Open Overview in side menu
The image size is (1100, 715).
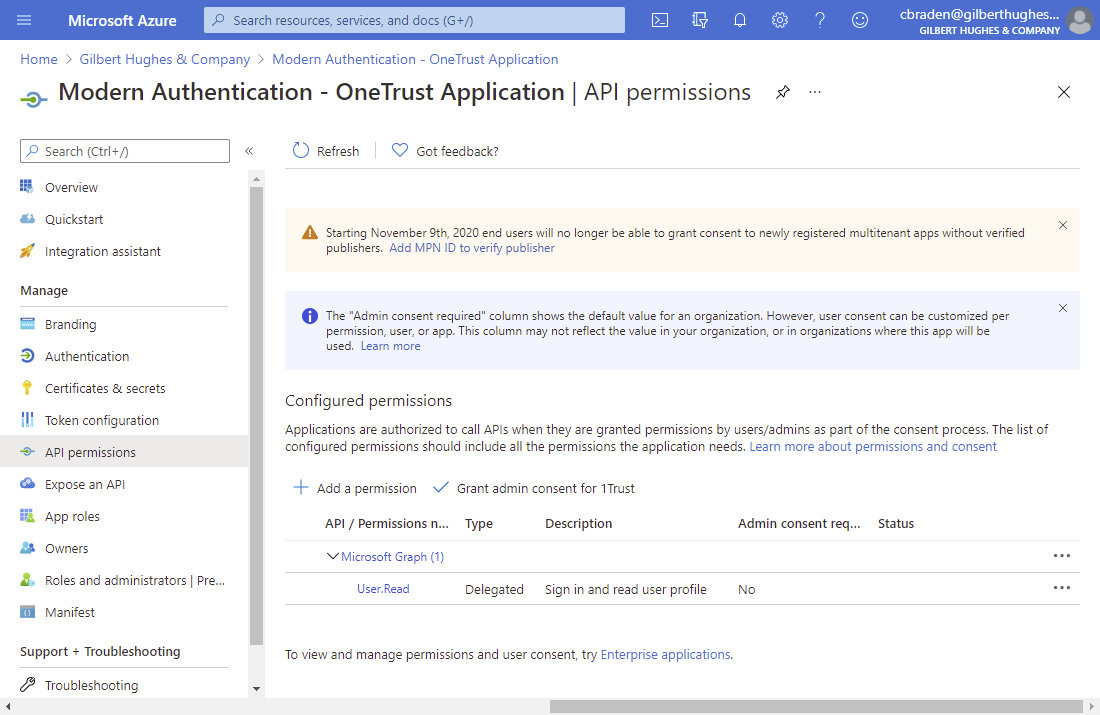click(x=71, y=187)
